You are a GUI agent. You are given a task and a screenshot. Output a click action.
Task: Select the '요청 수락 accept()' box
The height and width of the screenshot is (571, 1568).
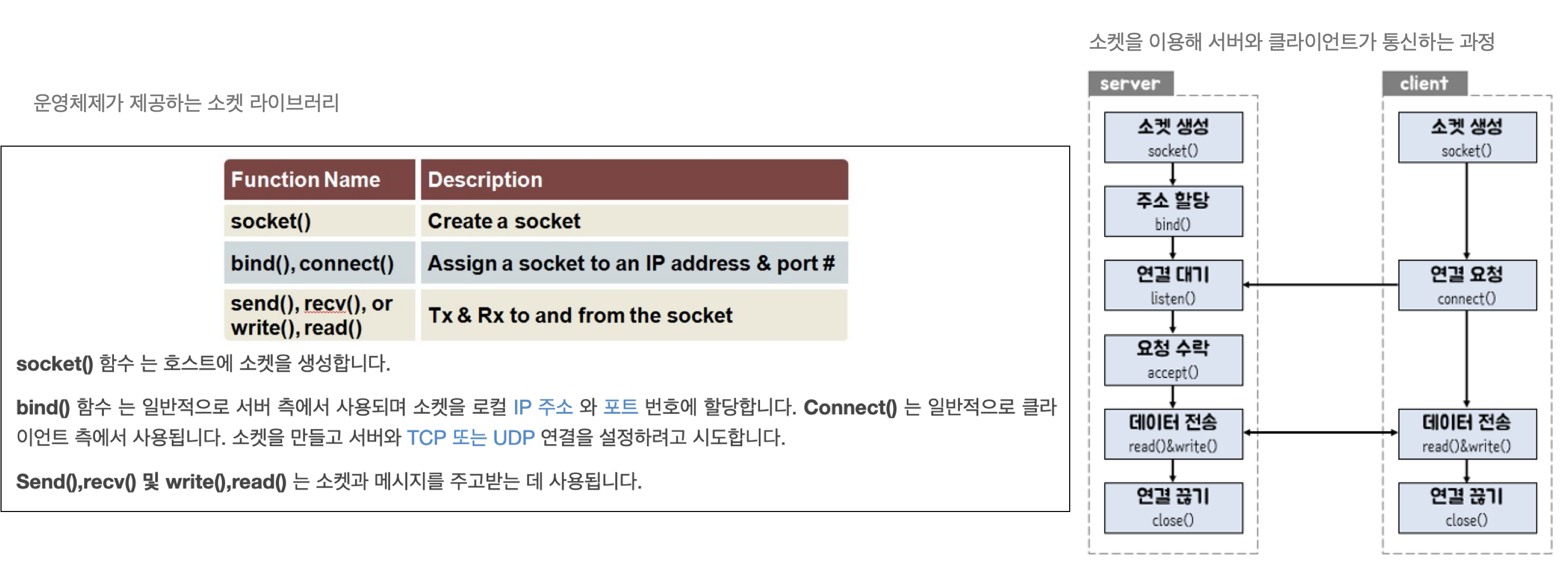click(x=1173, y=360)
